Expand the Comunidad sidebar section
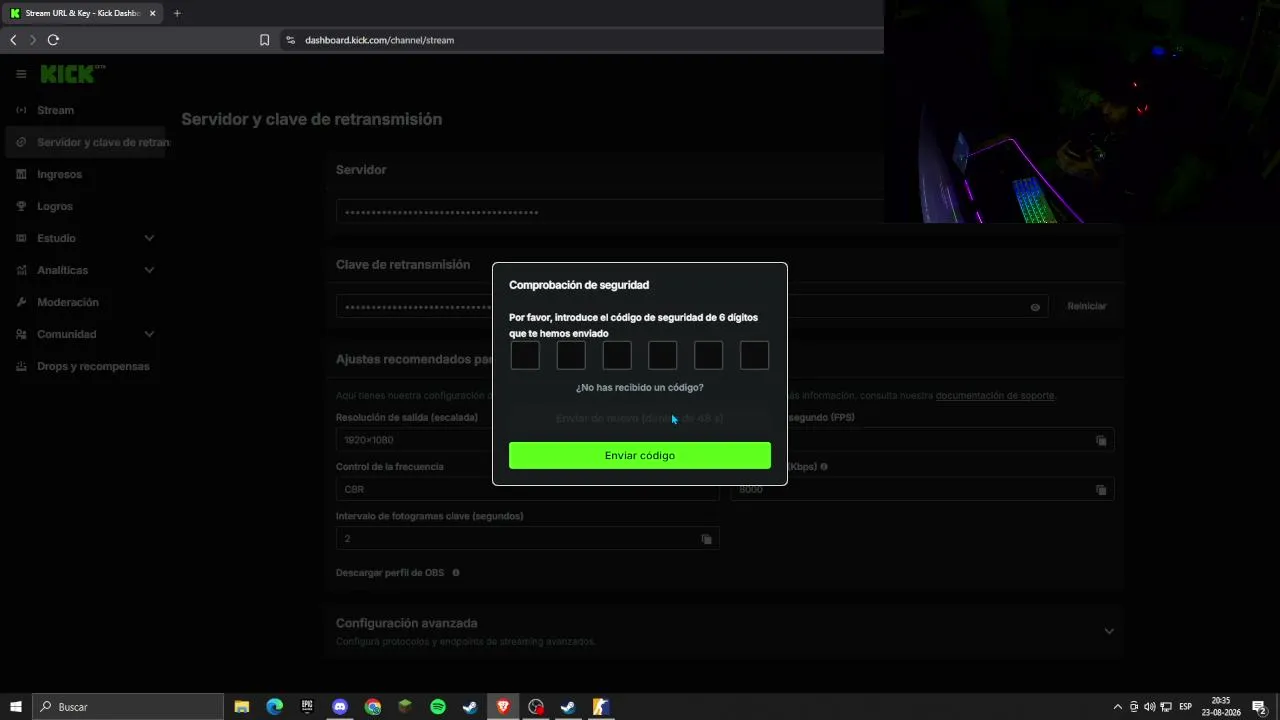The height and width of the screenshot is (720, 1280). point(149,334)
